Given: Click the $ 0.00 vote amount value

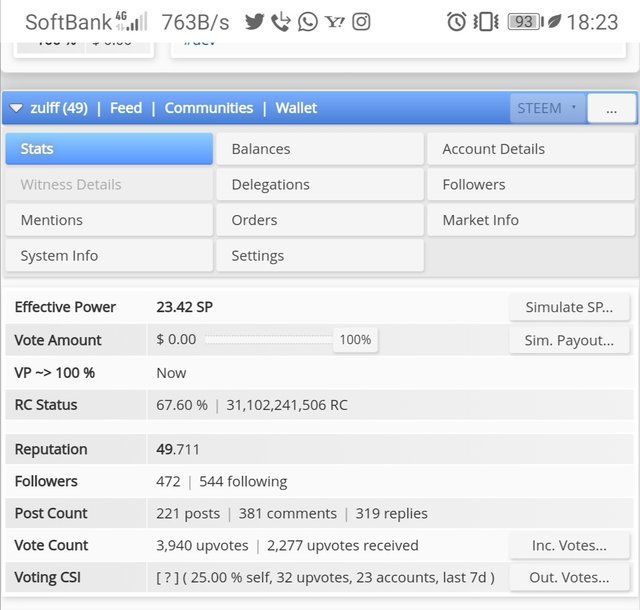Looking at the screenshot, I should click(x=176, y=339).
